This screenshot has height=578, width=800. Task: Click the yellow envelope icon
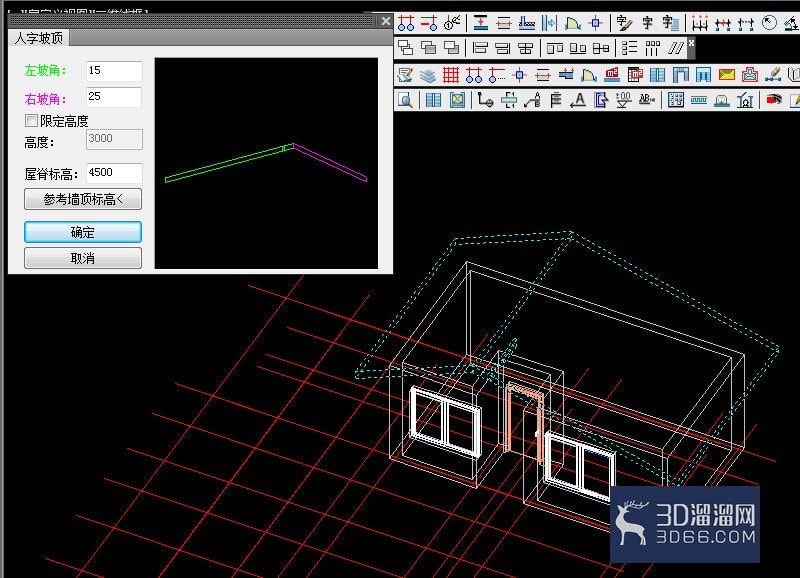coord(727,75)
